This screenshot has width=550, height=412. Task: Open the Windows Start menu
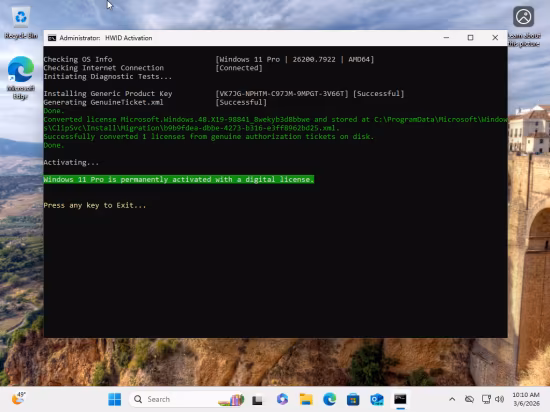click(115, 399)
